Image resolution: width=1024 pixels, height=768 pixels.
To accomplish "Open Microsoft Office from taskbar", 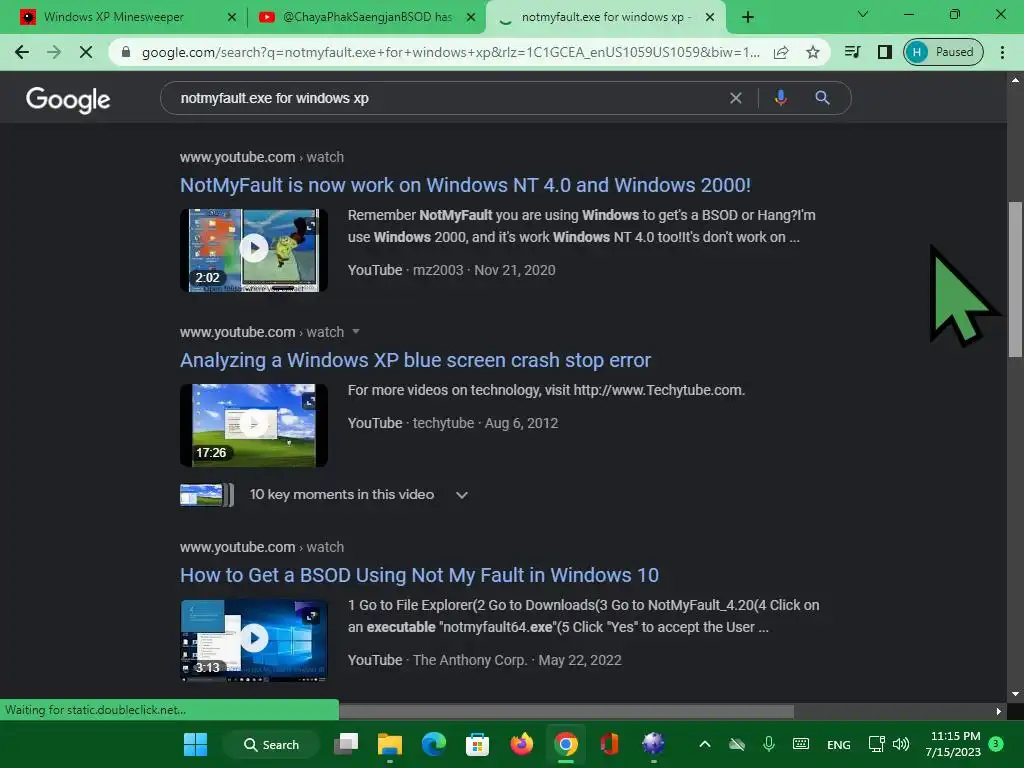I will [x=609, y=744].
